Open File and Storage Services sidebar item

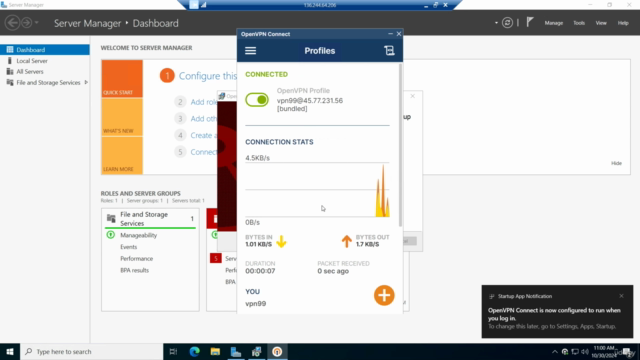48,82
